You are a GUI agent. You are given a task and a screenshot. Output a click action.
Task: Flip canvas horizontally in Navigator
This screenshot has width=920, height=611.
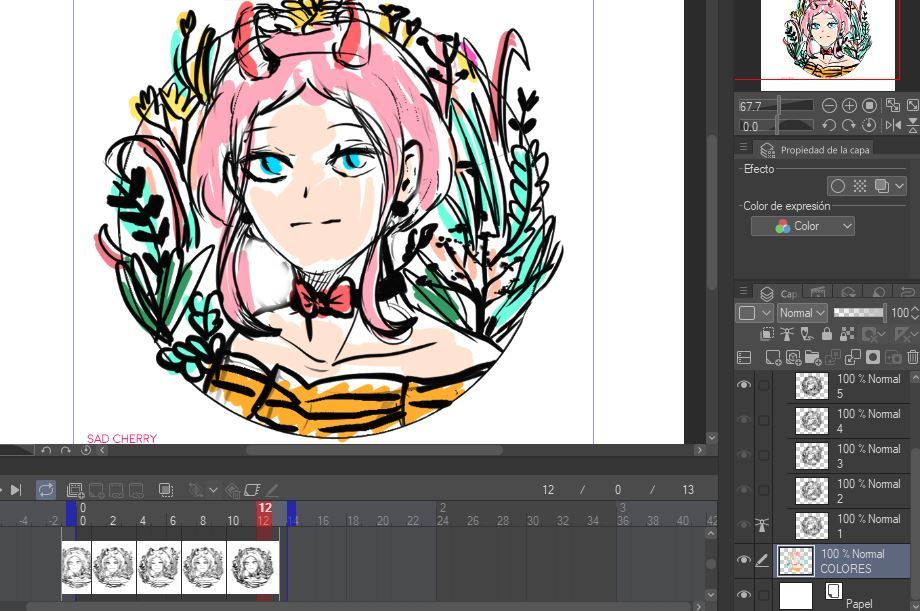click(893, 125)
